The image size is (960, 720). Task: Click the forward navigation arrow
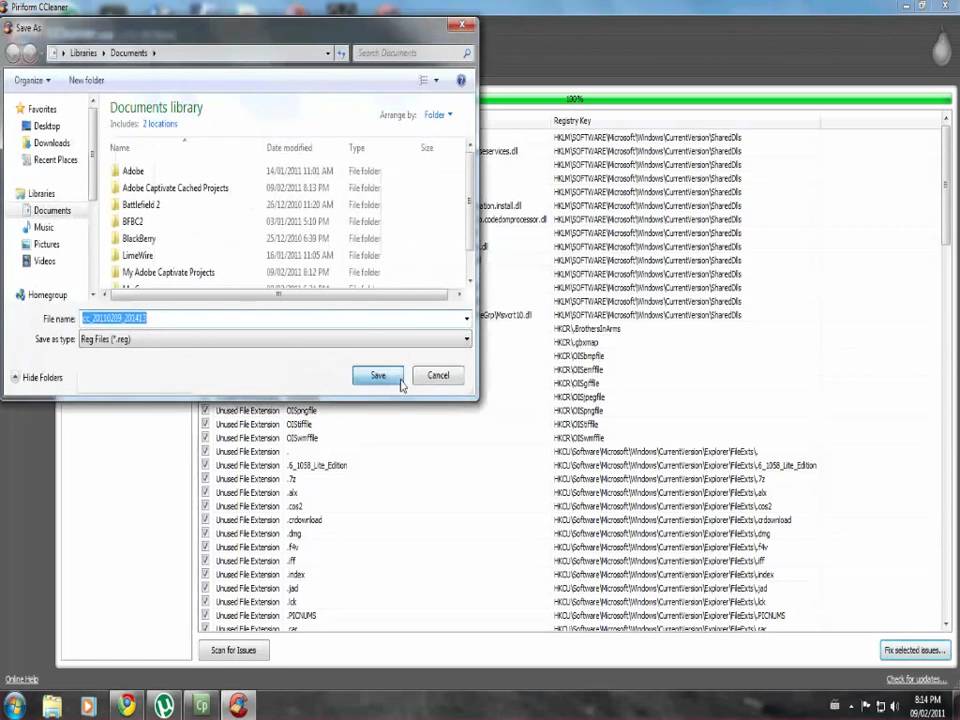(x=30, y=53)
